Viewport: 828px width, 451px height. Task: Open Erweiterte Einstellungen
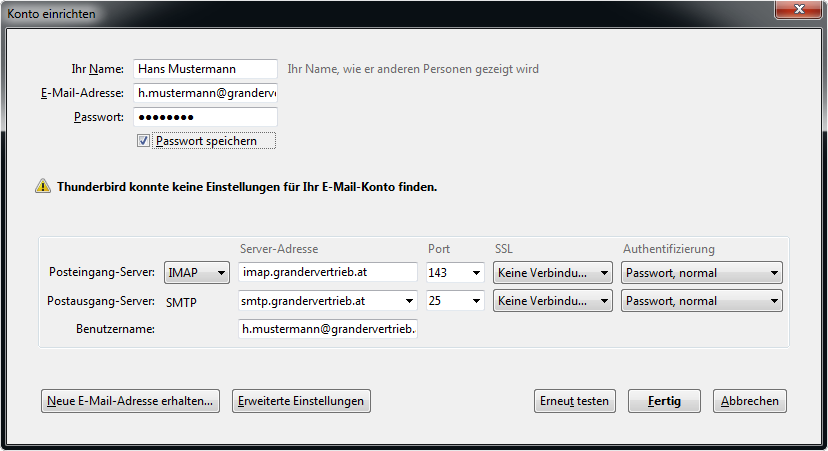[301, 401]
